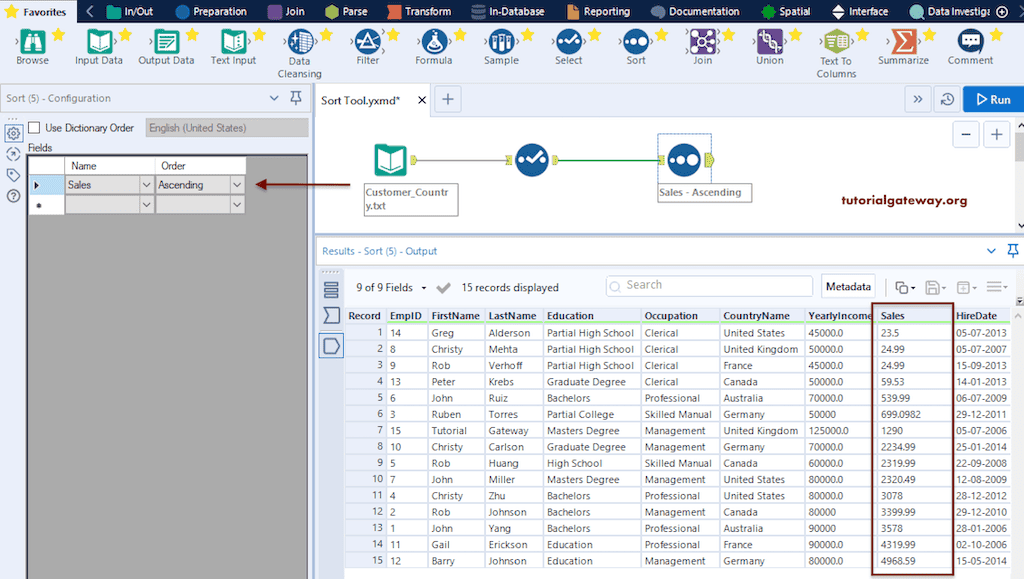Click the Union tool icon
Image resolution: width=1024 pixels, height=579 pixels.
(769, 42)
